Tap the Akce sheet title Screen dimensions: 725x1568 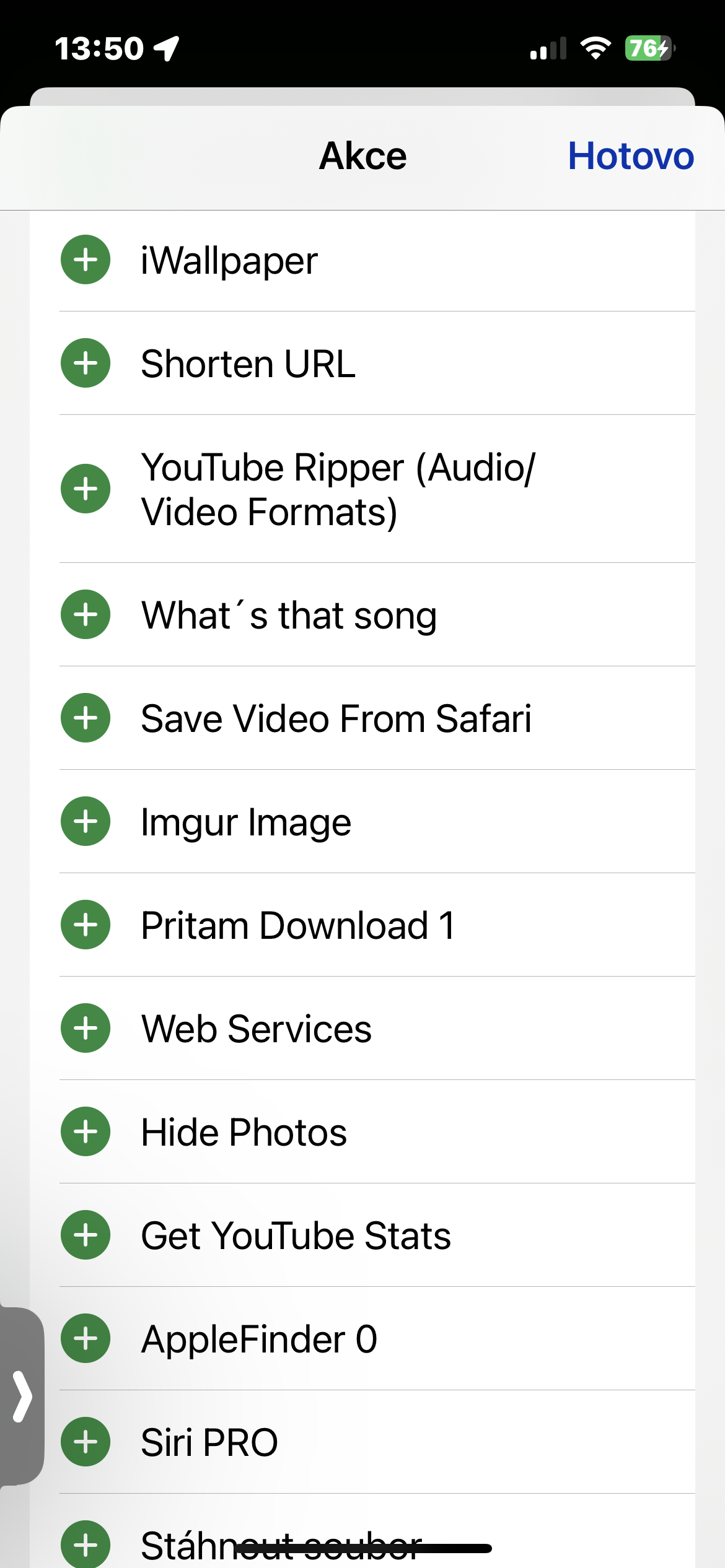tap(362, 156)
